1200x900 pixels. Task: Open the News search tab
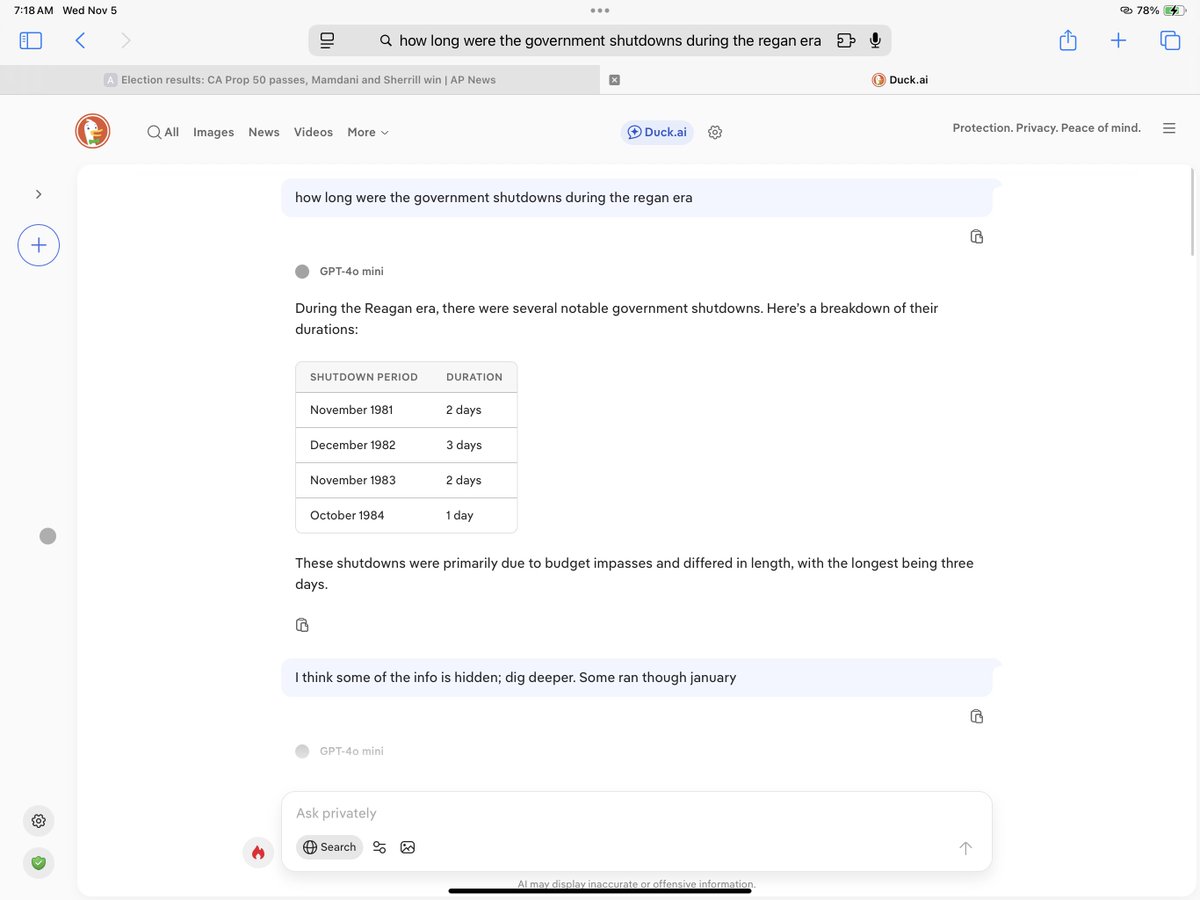(x=264, y=132)
